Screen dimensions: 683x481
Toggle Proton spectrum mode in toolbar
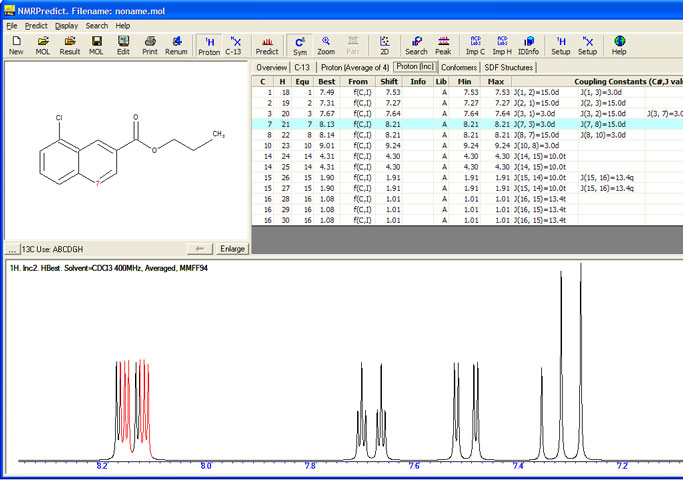click(x=208, y=45)
